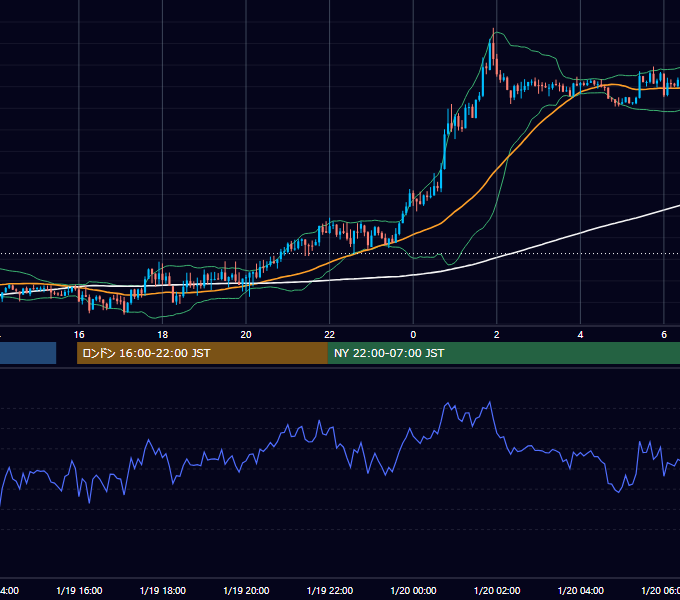The image size is (680, 600).
Task: Click the 6 hour label on price chart axis
Action: coord(664,335)
